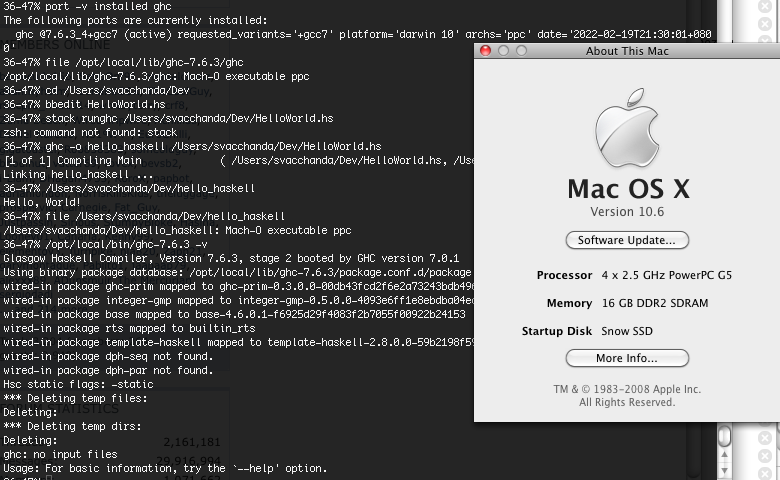The image size is (780, 480).
Task: Click "wired-in package dph-seq not found."
Action: (x=108, y=356)
